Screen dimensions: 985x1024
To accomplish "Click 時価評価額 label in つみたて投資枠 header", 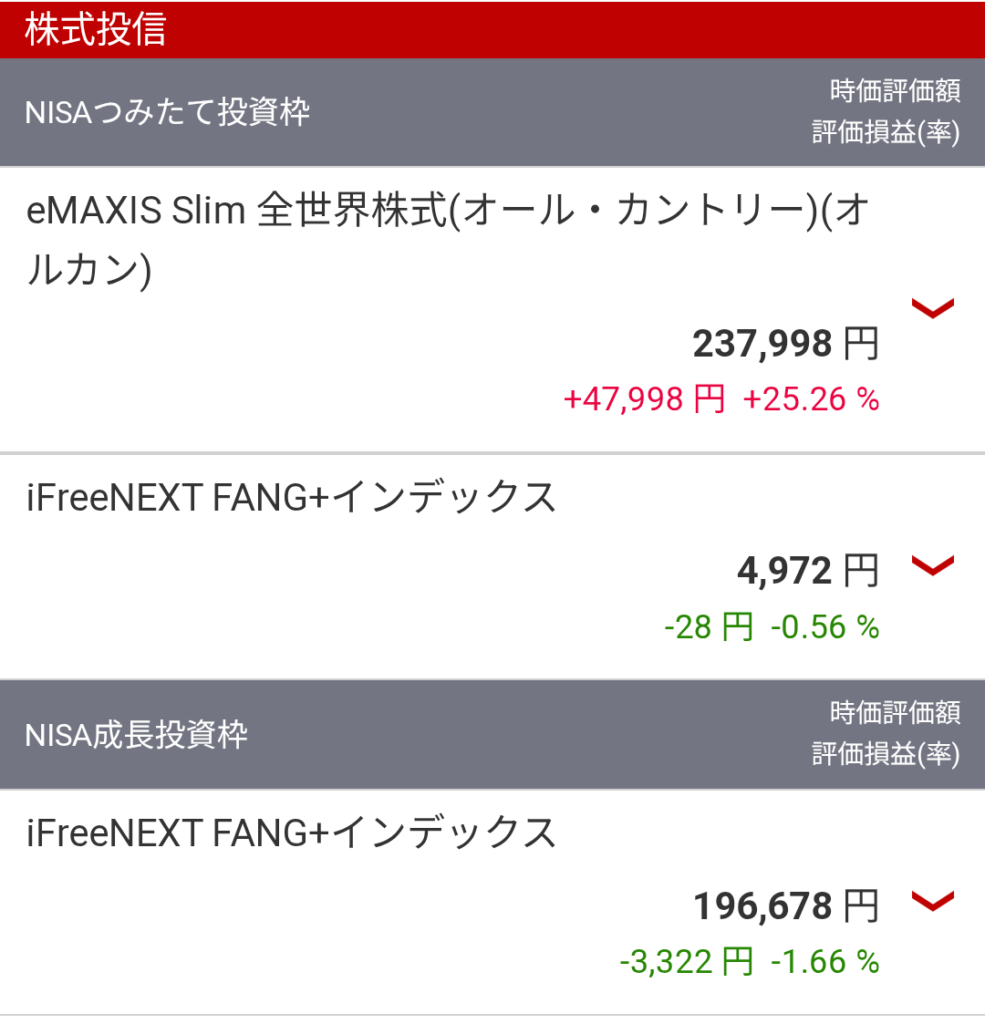I will [x=895, y=92].
